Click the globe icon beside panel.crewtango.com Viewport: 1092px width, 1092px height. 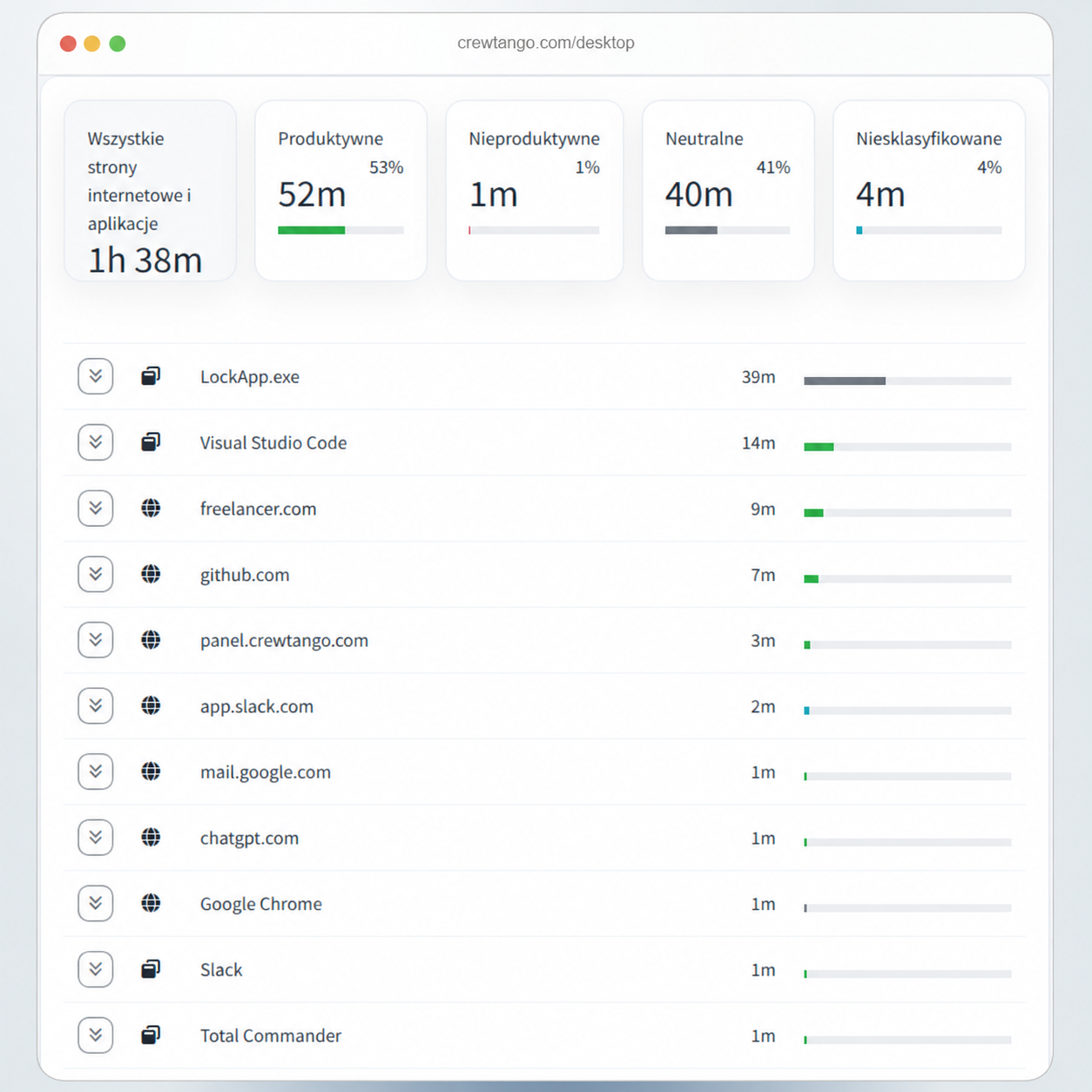151,640
